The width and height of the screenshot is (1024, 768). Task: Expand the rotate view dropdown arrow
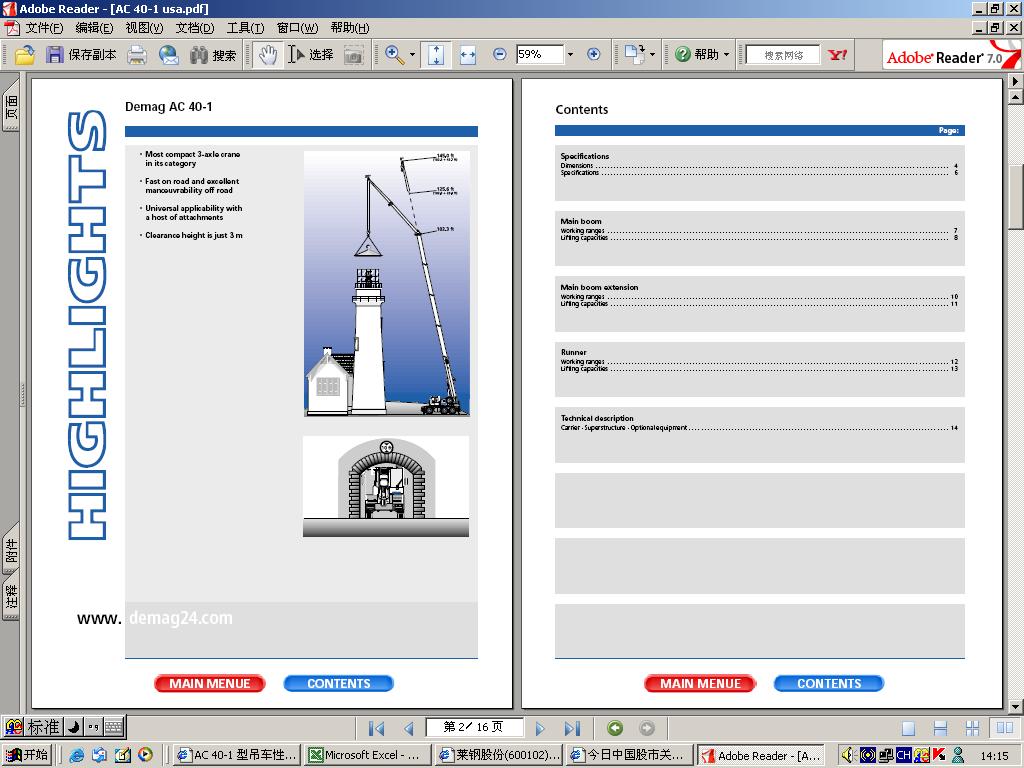click(x=652, y=55)
